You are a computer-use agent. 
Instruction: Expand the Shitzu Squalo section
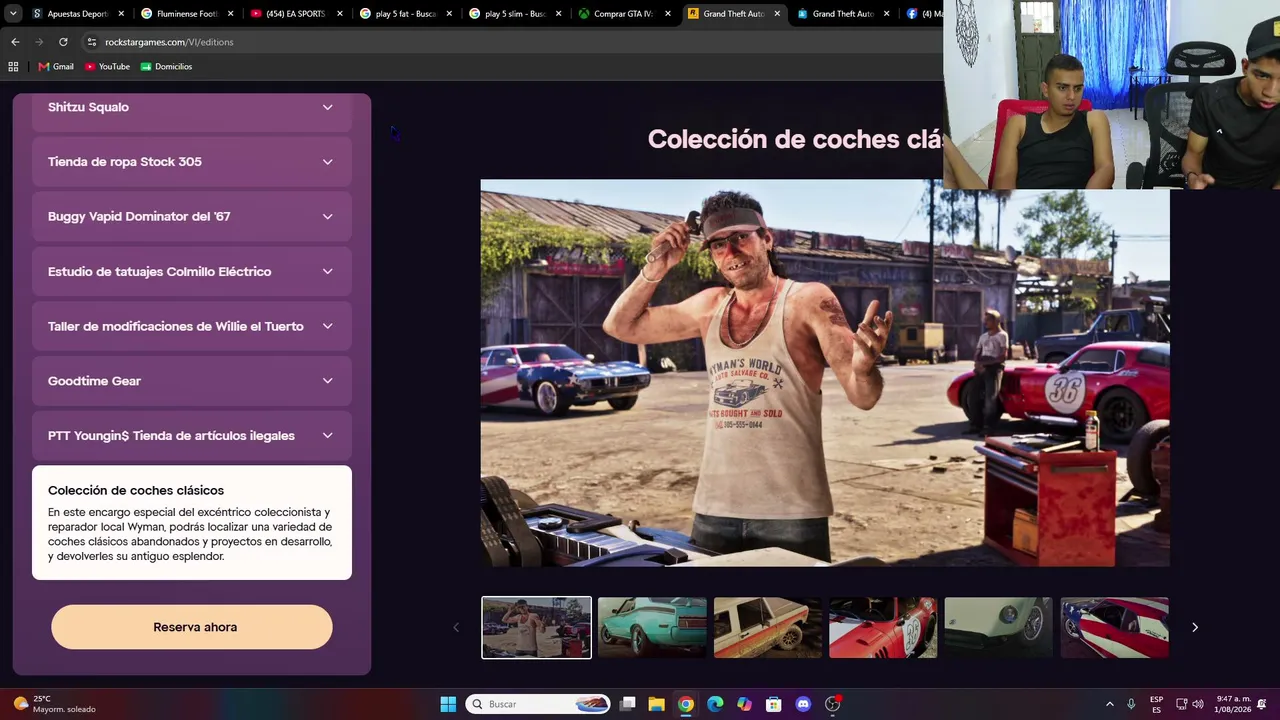click(x=192, y=110)
